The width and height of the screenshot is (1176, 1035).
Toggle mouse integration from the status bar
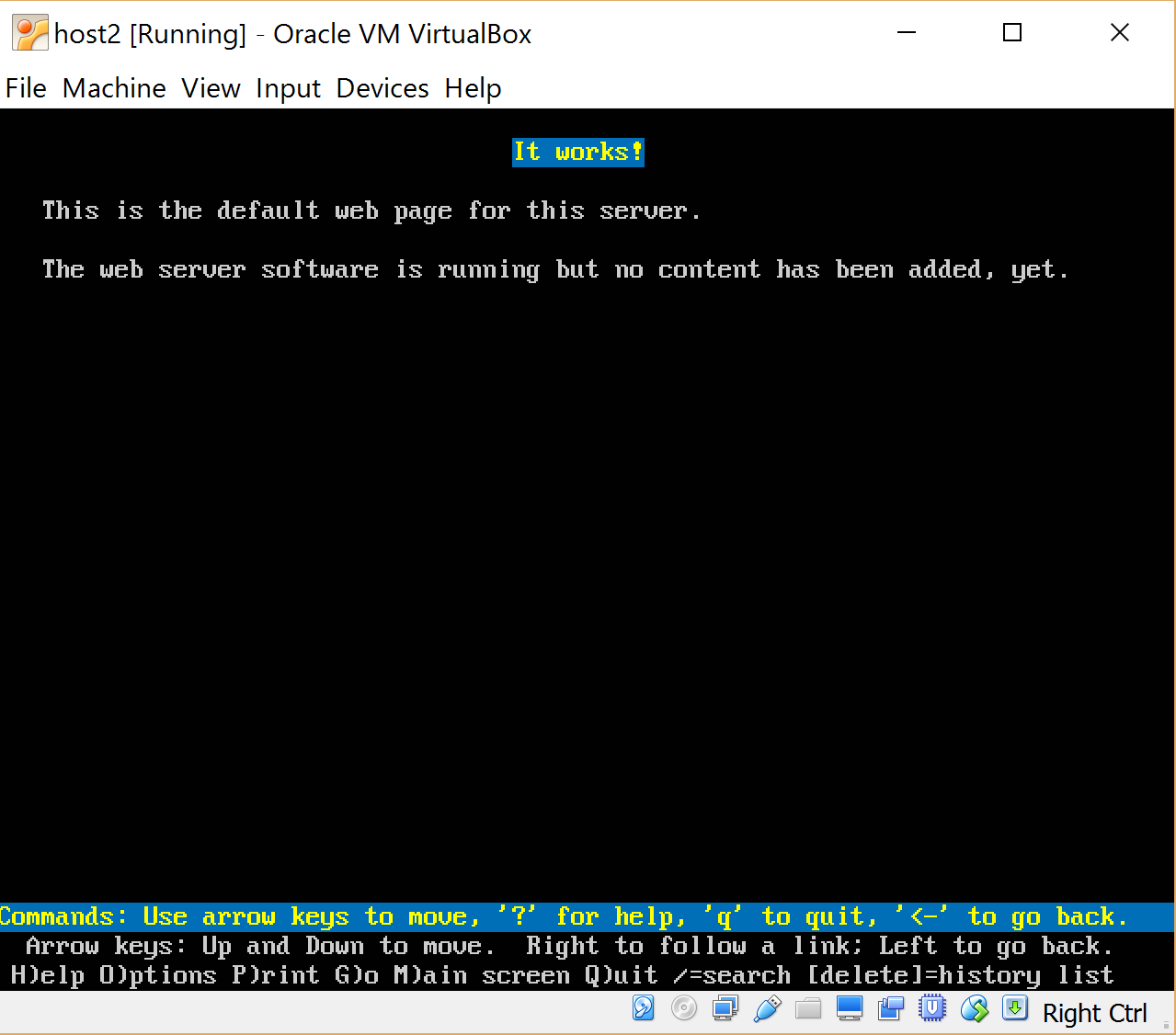pyautogui.click(x=974, y=1008)
